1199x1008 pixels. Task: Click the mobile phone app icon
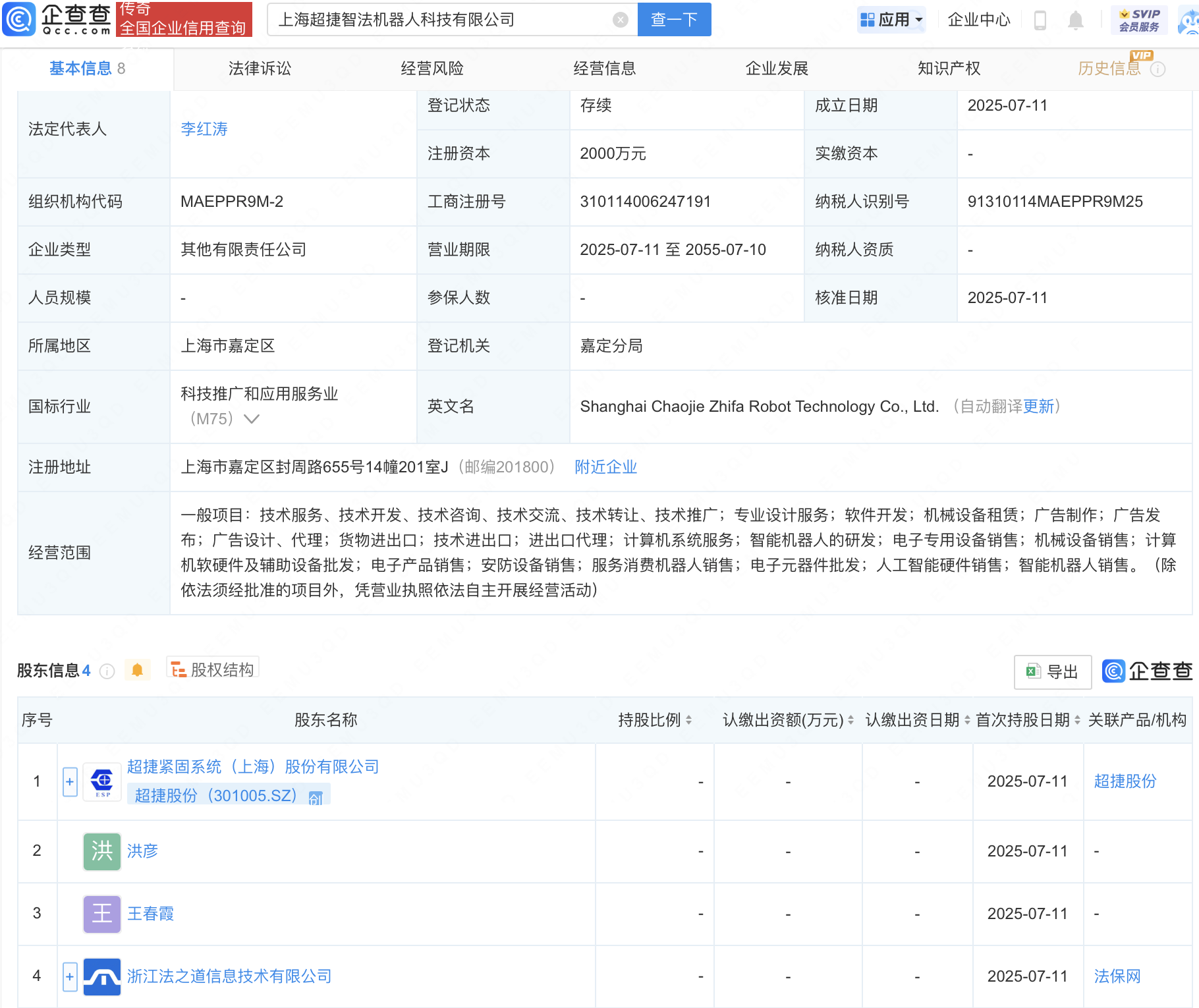1040,20
